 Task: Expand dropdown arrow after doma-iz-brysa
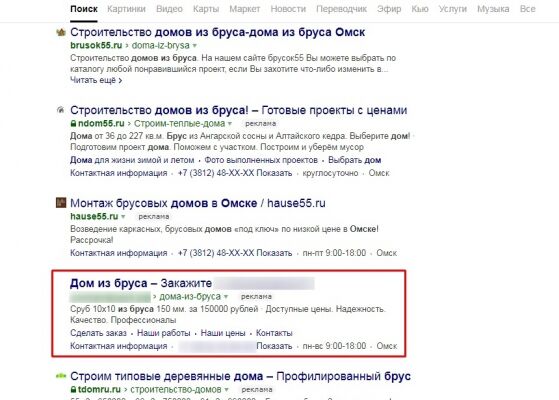click(x=195, y=46)
